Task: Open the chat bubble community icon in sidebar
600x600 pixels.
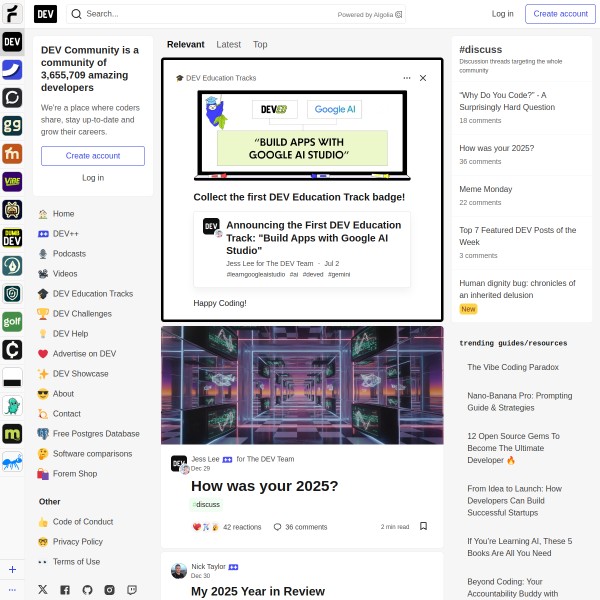Action: point(12,98)
